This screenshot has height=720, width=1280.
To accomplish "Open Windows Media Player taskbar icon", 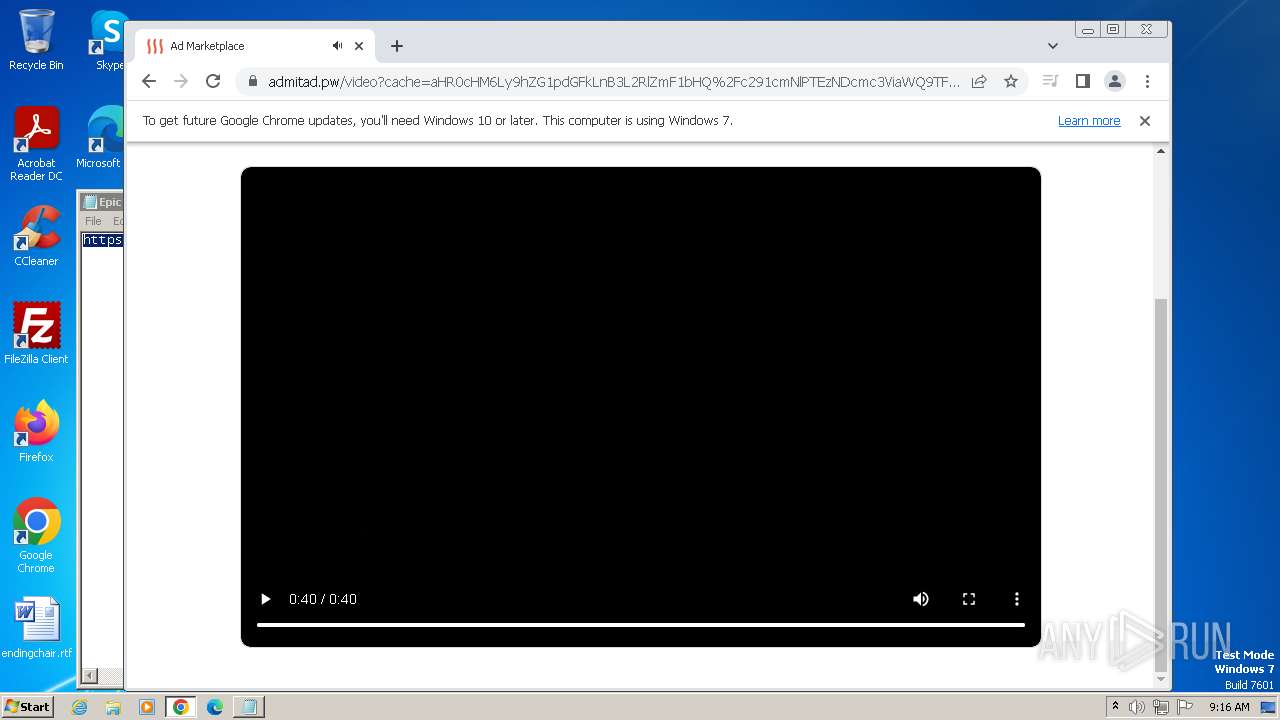I will pos(147,707).
